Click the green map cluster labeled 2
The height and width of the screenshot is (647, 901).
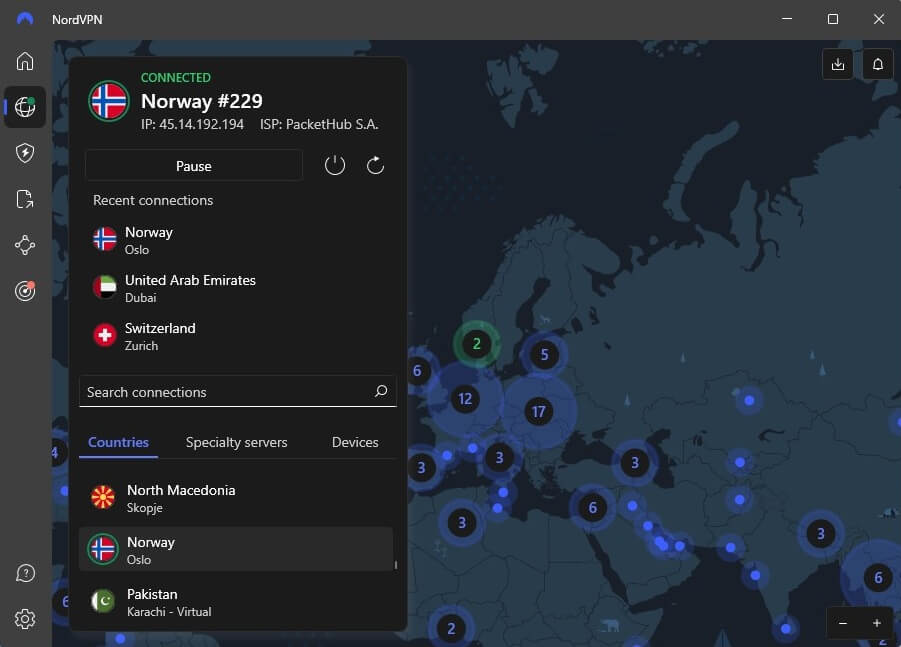476,344
